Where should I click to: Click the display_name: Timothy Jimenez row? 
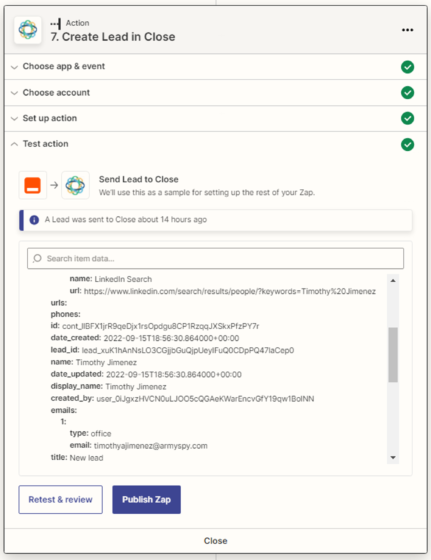tap(109, 386)
